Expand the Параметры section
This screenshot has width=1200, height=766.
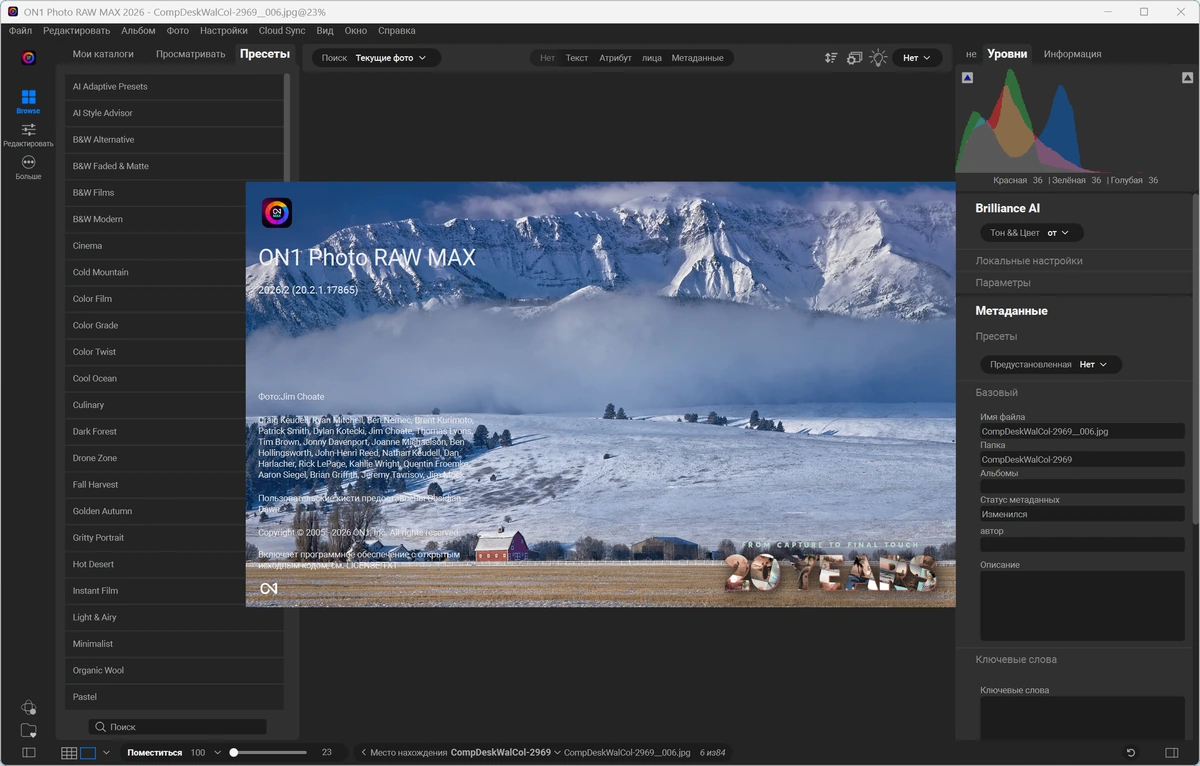(1003, 283)
